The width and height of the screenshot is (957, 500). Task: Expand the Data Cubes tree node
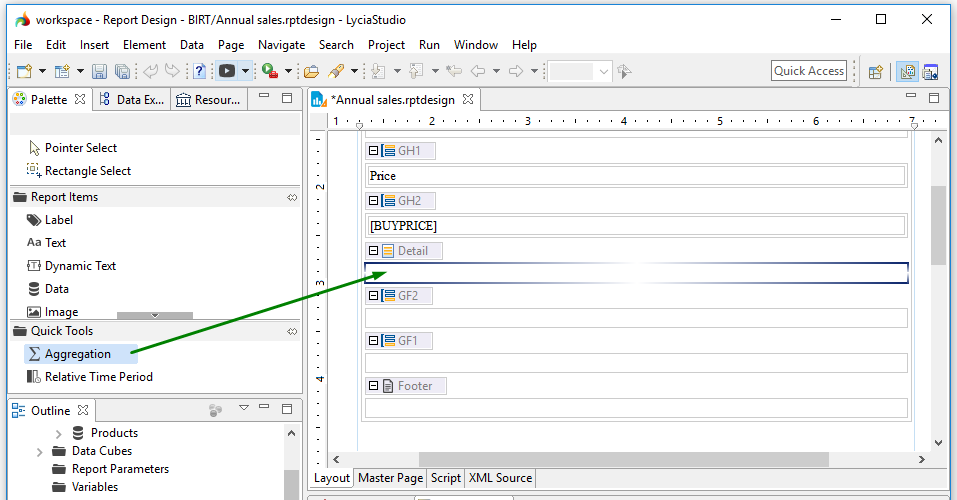[x=39, y=452]
